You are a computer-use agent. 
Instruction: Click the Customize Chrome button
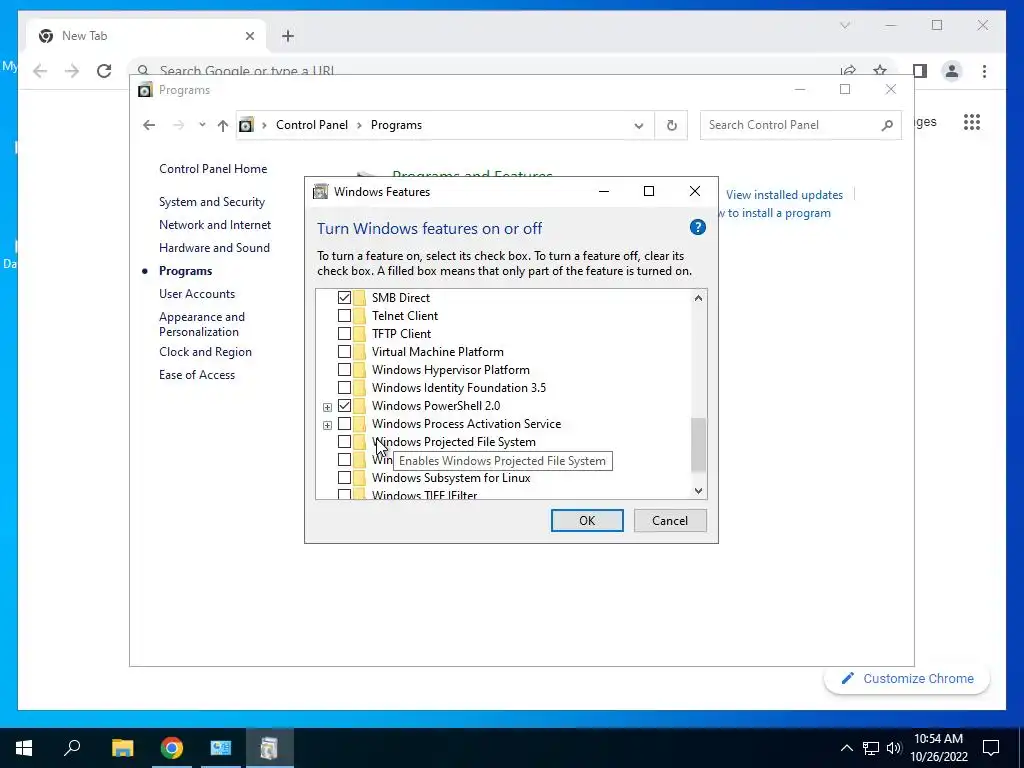point(907,679)
